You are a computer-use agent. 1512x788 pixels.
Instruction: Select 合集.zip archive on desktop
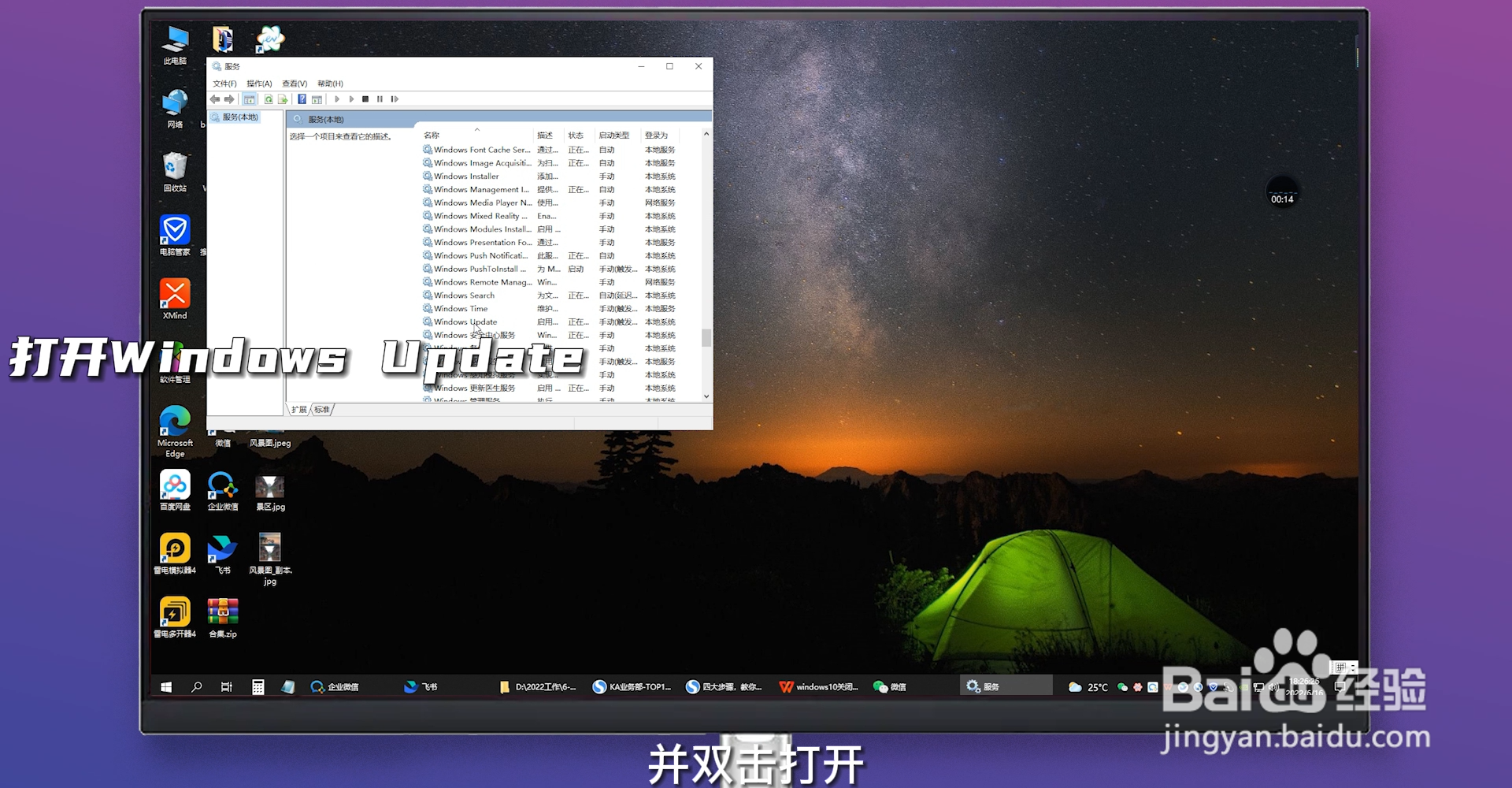[x=223, y=618]
